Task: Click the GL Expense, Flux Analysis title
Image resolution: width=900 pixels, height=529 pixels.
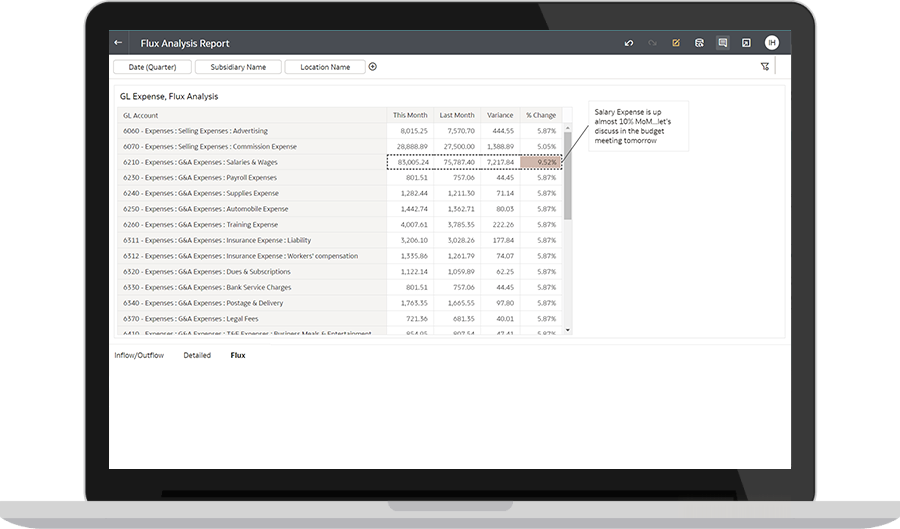Action: click(169, 96)
